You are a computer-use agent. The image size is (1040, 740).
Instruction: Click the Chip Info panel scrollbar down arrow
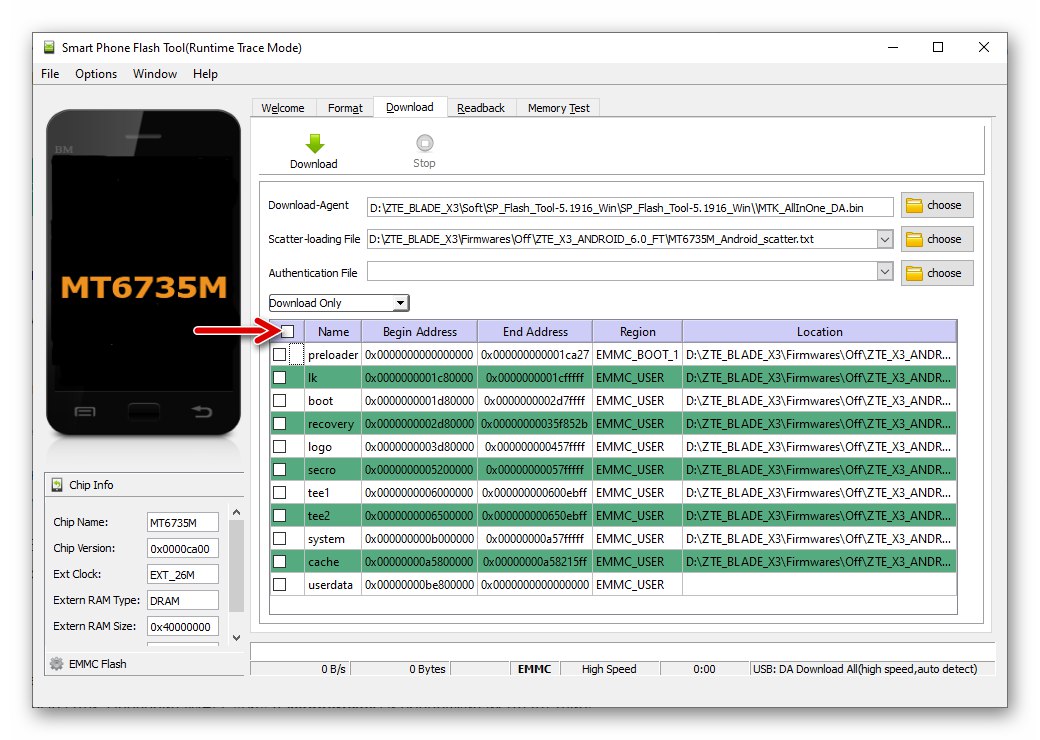coord(236,637)
